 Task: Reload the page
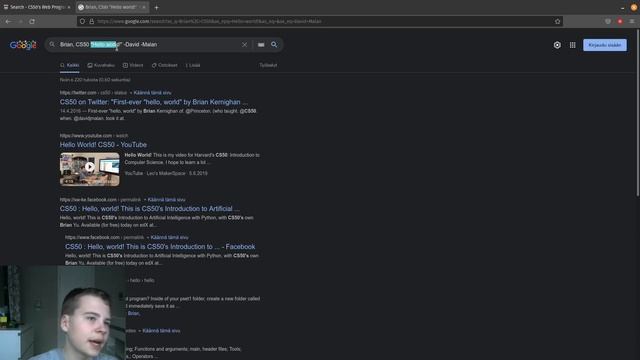pyautogui.click(x=32, y=21)
